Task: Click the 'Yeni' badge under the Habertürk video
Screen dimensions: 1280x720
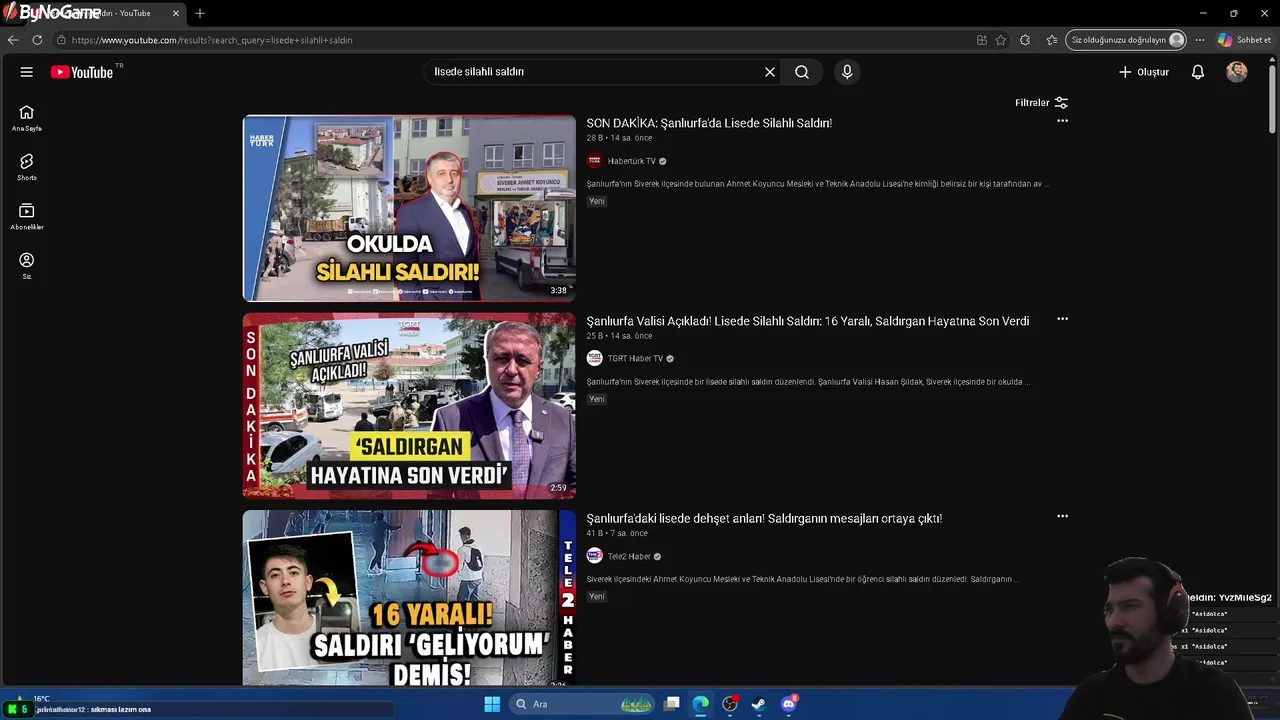Action: (x=597, y=201)
